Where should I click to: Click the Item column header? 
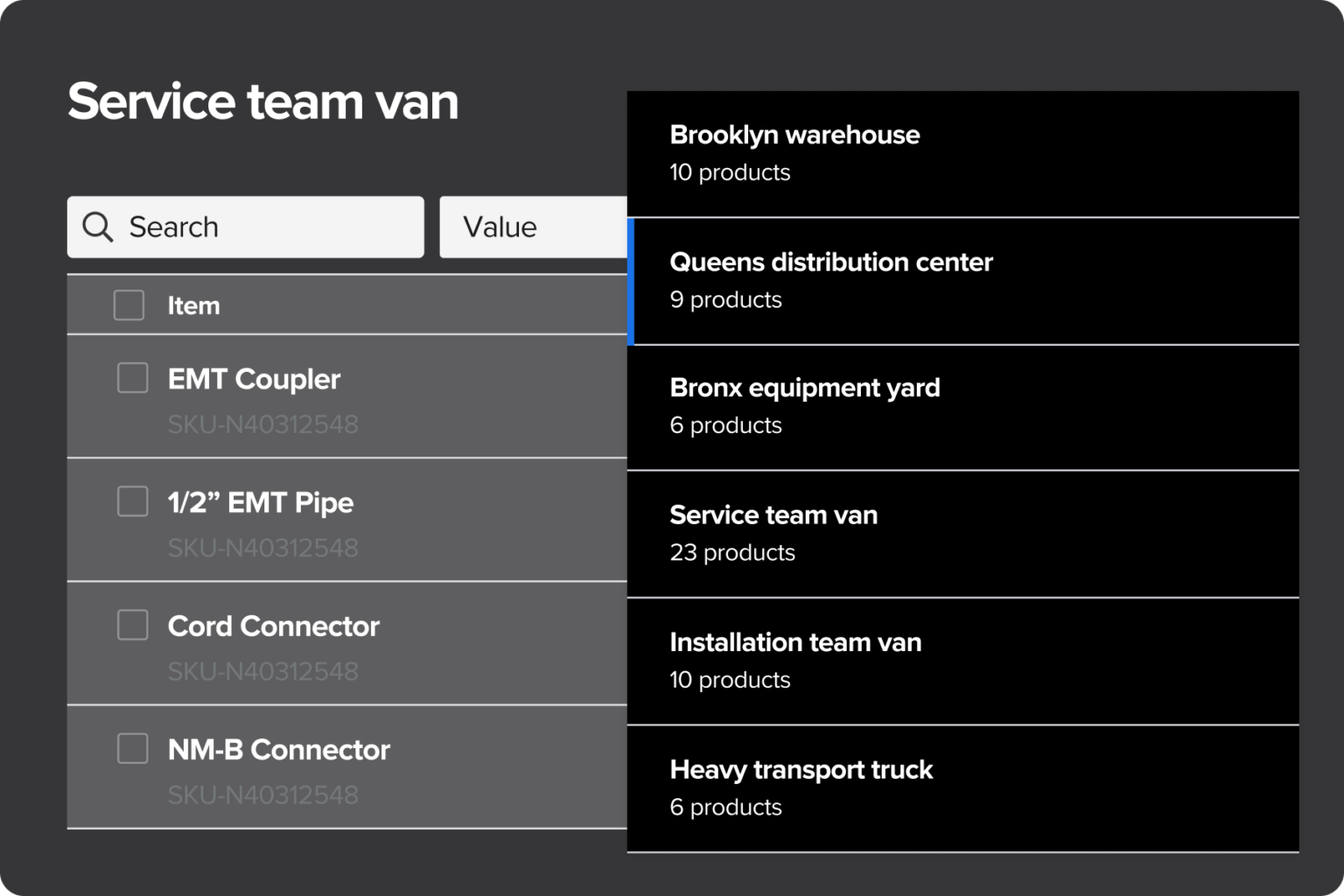pyautogui.click(x=193, y=305)
